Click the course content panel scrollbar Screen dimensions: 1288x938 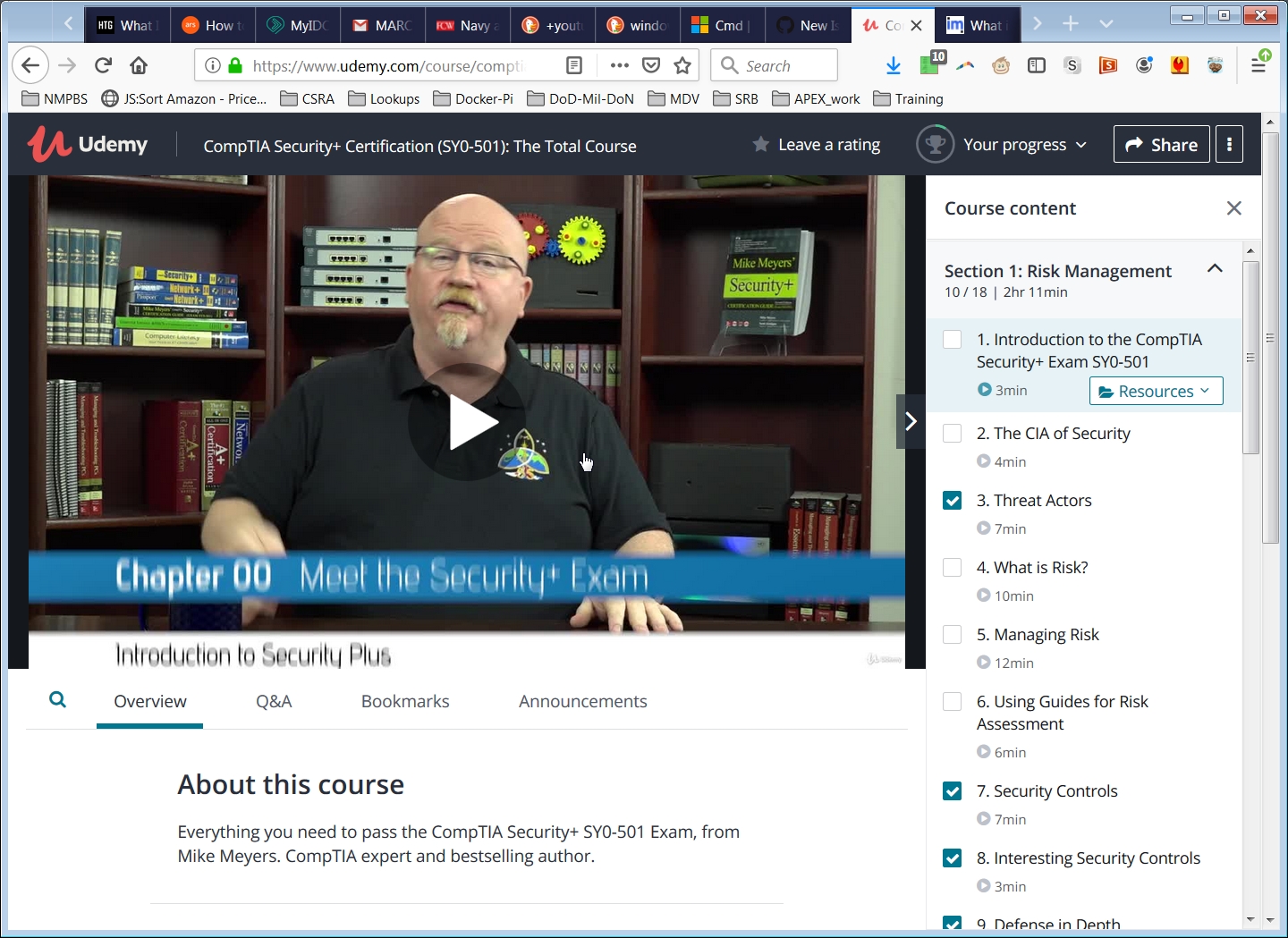(x=1250, y=358)
